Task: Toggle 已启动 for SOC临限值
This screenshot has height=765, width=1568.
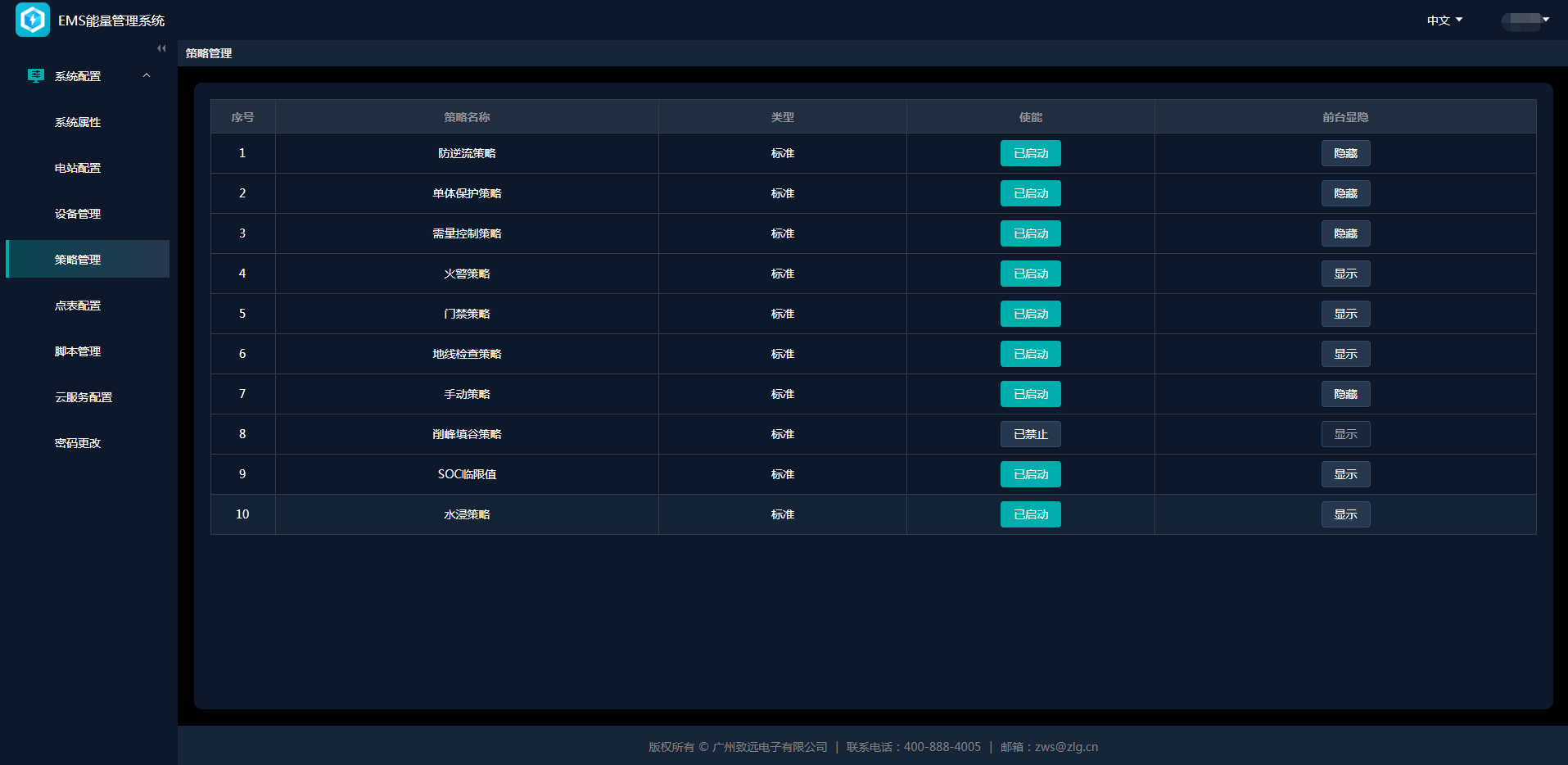Action: tap(1031, 474)
